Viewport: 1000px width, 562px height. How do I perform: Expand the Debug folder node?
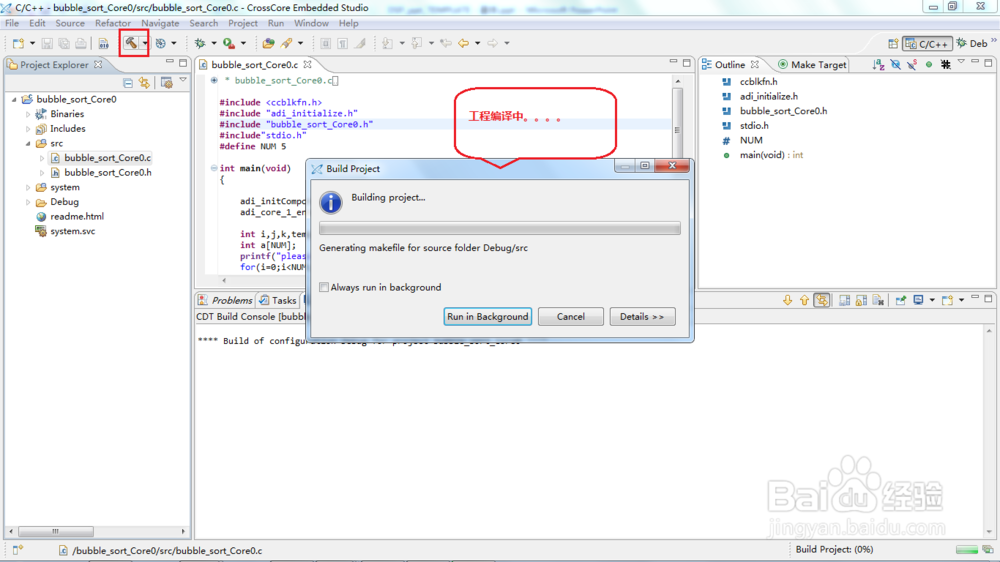(x=28, y=202)
